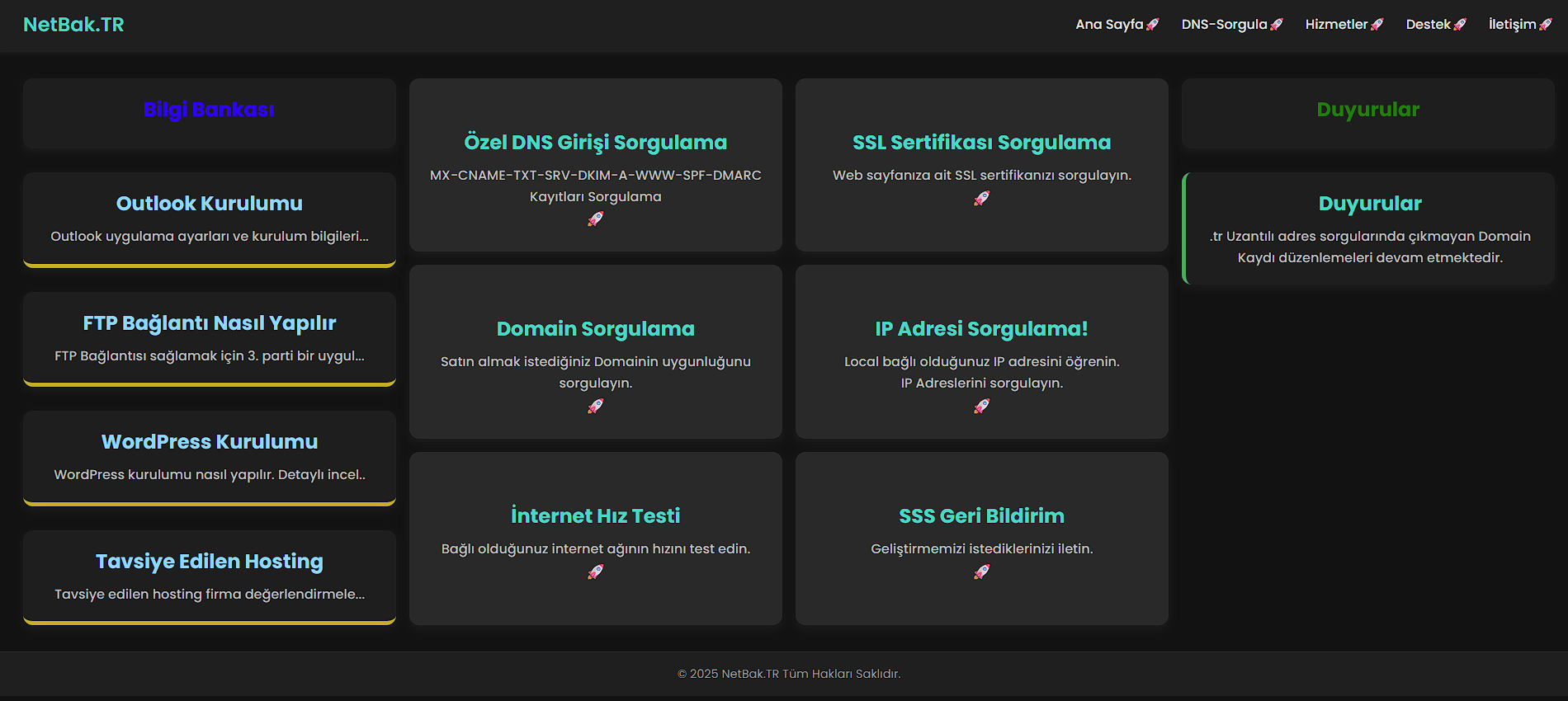Click the green Duyurular header panel
The width and height of the screenshot is (1568, 701).
[x=1367, y=110]
